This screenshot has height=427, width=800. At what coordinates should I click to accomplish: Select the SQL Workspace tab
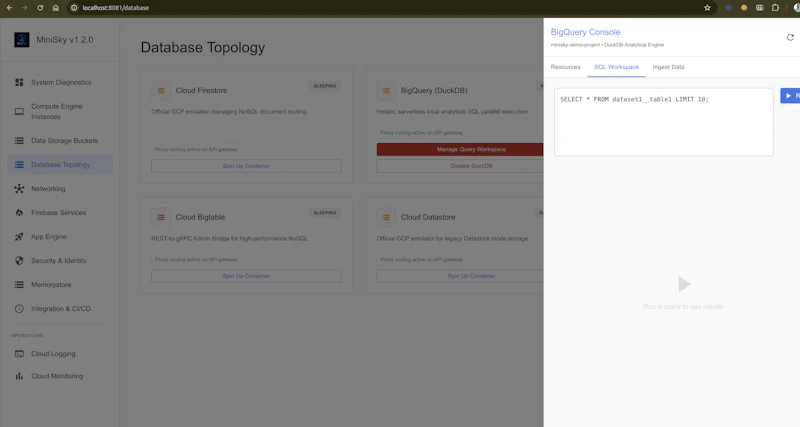(616, 67)
